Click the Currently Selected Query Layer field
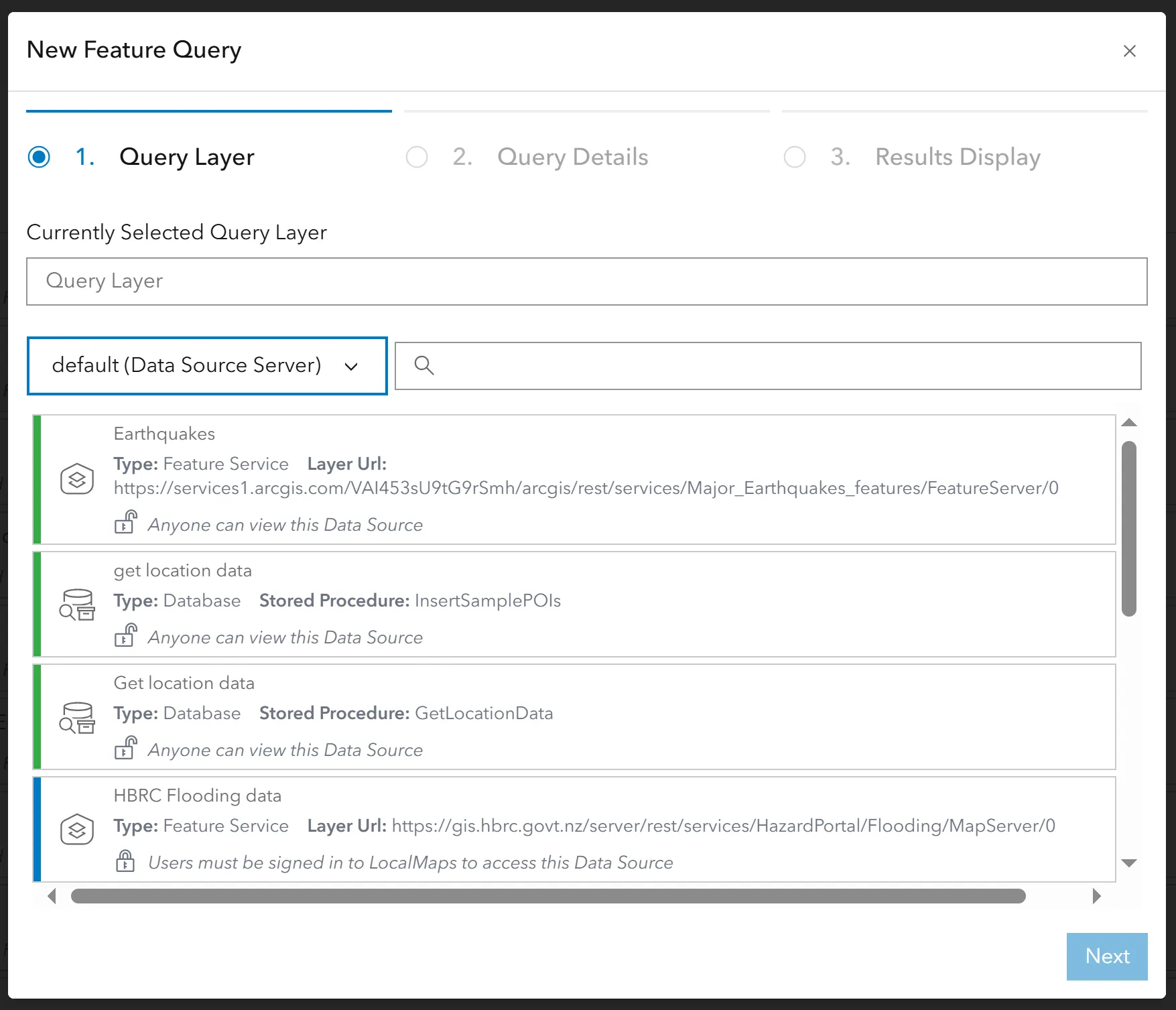This screenshot has height=1010, width=1176. pyautogui.click(x=587, y=281)
